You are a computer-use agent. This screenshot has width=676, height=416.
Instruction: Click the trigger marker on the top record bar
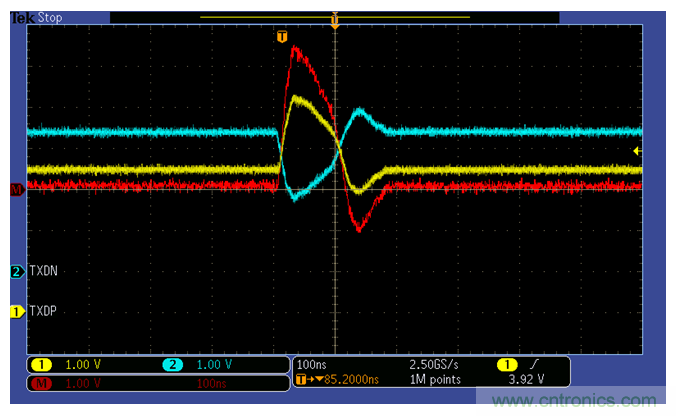[x=334, y=18]
